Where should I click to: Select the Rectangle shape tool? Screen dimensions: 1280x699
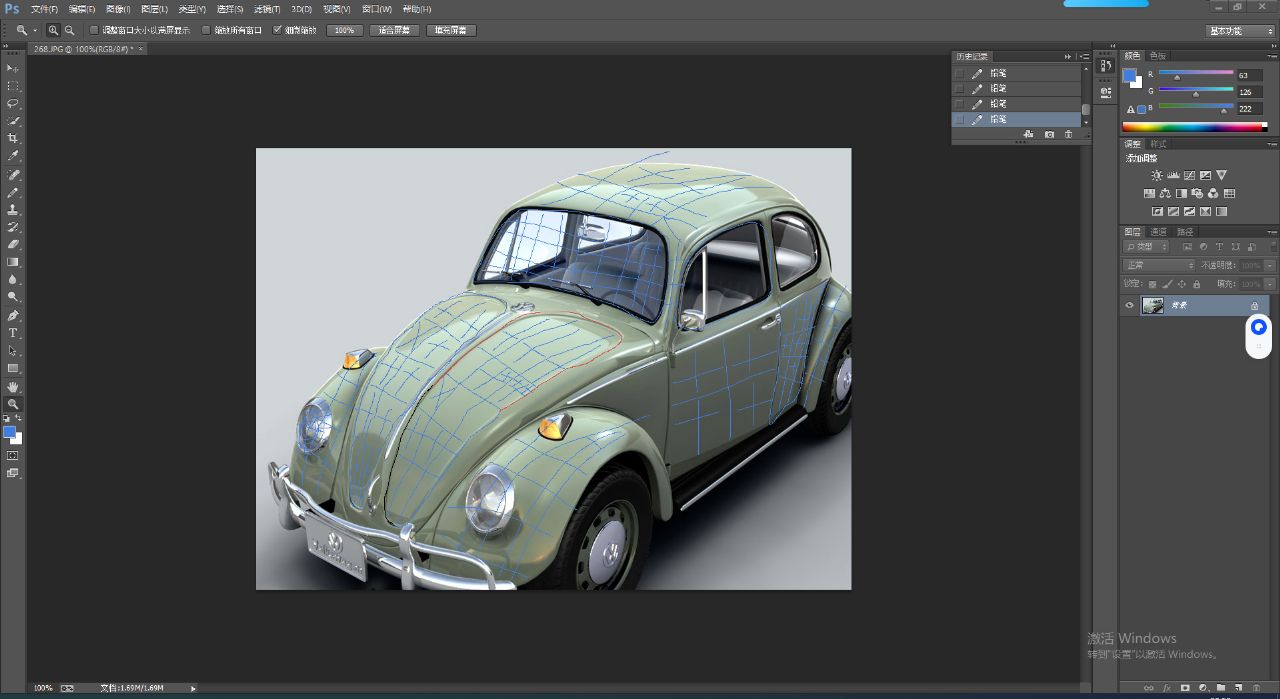coord(13,368)
